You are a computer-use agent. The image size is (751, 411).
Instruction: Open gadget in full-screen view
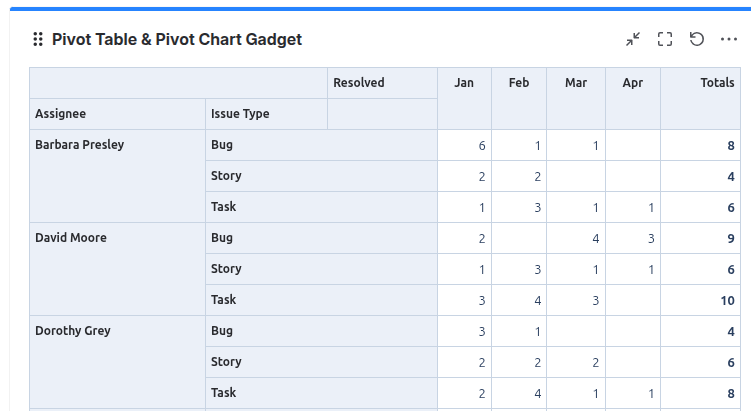665,39
